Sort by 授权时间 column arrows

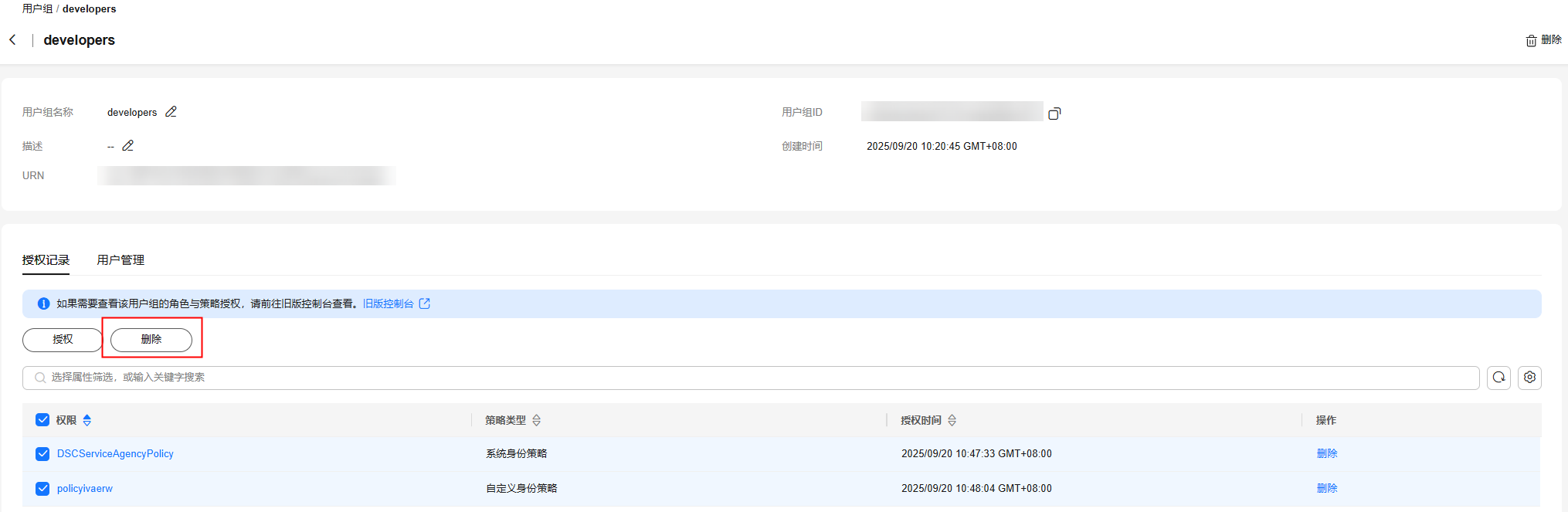[952, 420]
